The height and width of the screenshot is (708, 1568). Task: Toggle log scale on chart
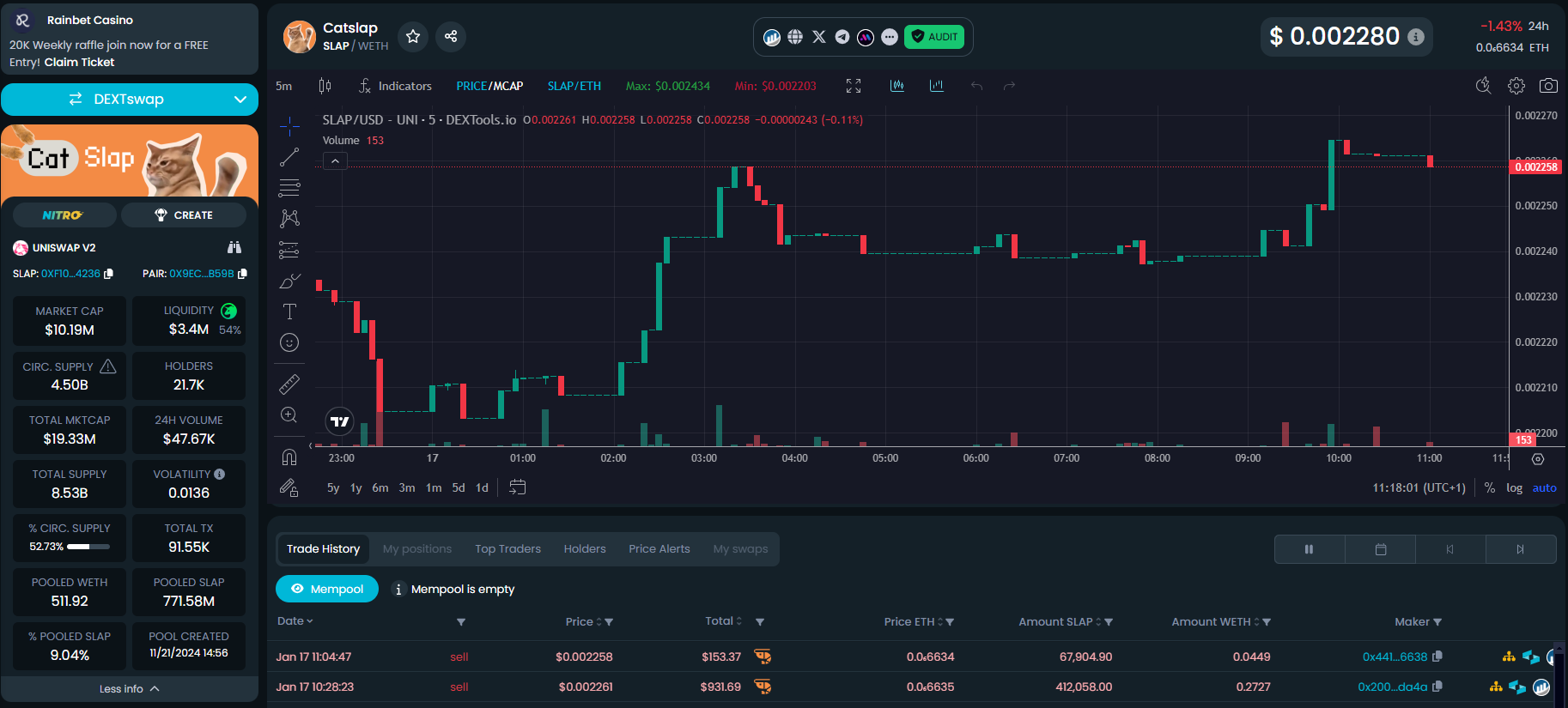pyautogui.click(x=1514, y=487)
